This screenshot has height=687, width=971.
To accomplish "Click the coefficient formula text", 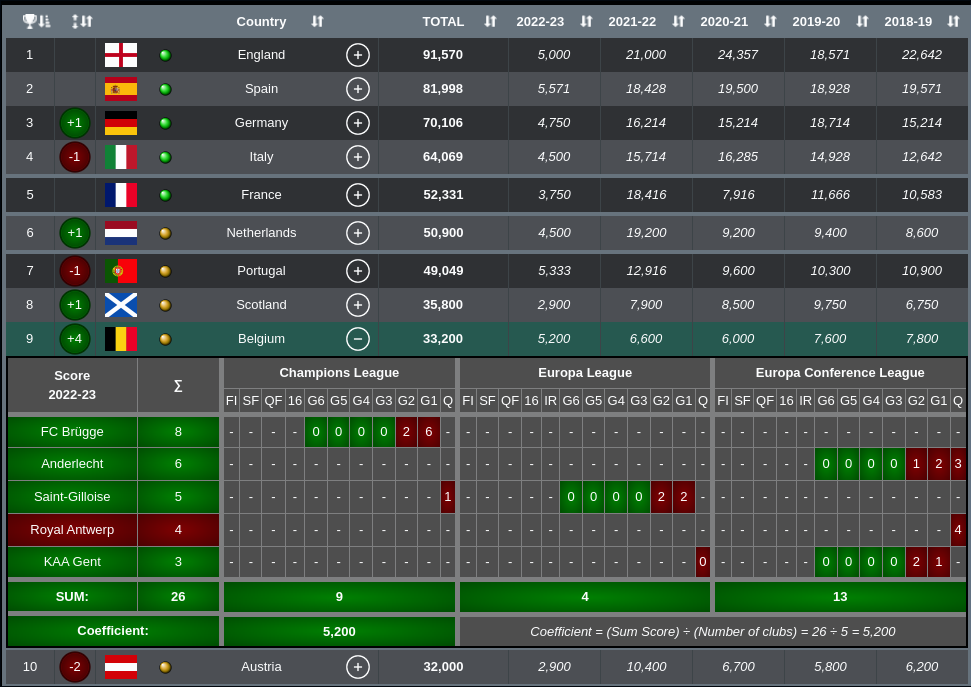I will coord(713,632).
